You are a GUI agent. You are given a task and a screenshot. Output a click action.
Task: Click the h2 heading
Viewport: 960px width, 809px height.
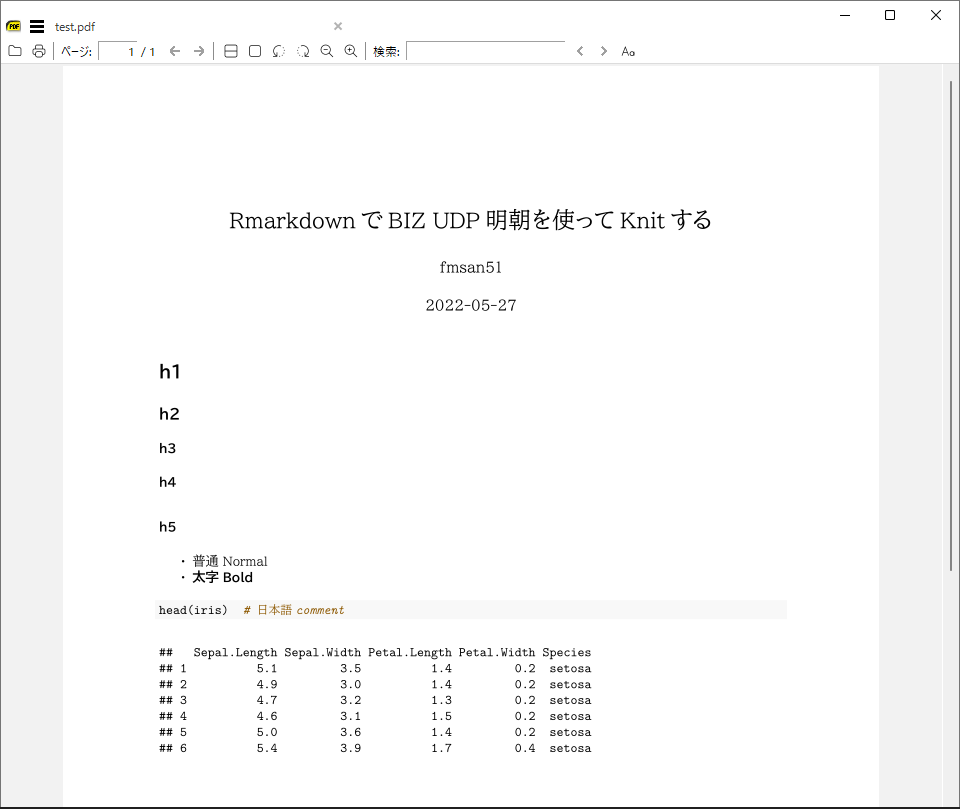pyautogui.click(x=169, y=414)
